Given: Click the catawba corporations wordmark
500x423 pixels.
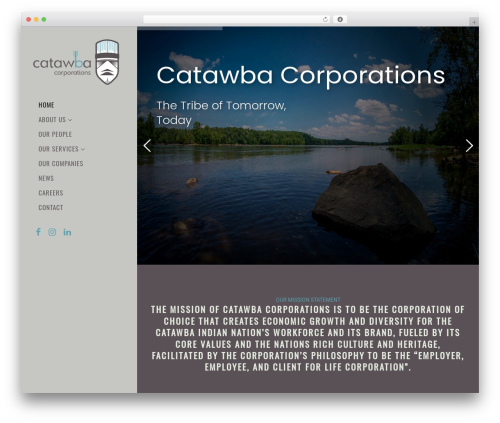Looking at the screenshot, I should coord(62,64).
